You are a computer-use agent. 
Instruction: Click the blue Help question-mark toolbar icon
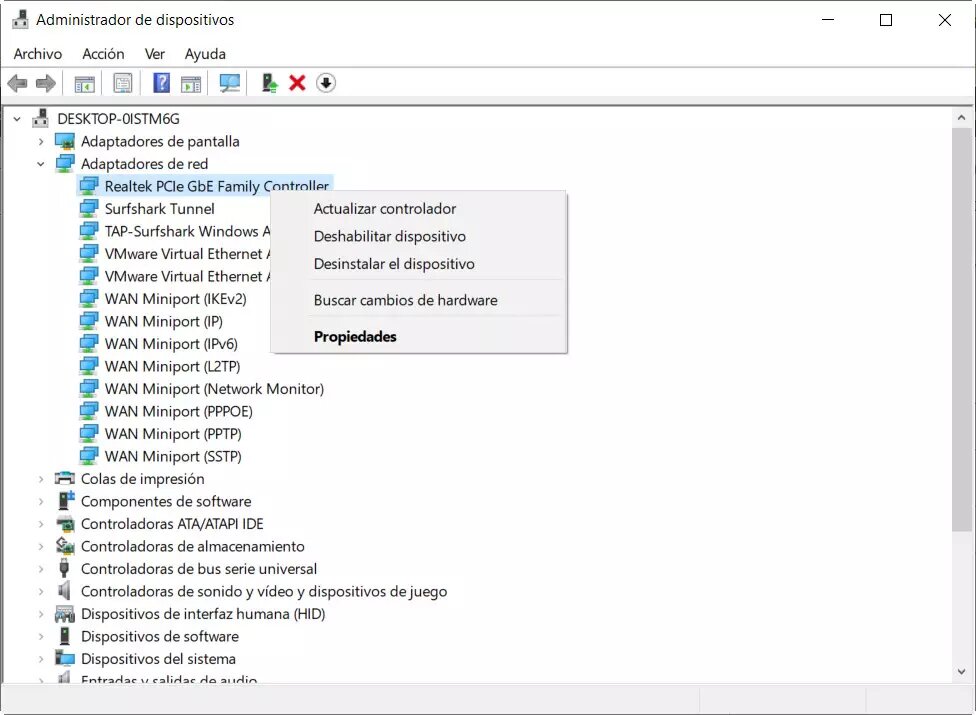(x=161, y=83)
